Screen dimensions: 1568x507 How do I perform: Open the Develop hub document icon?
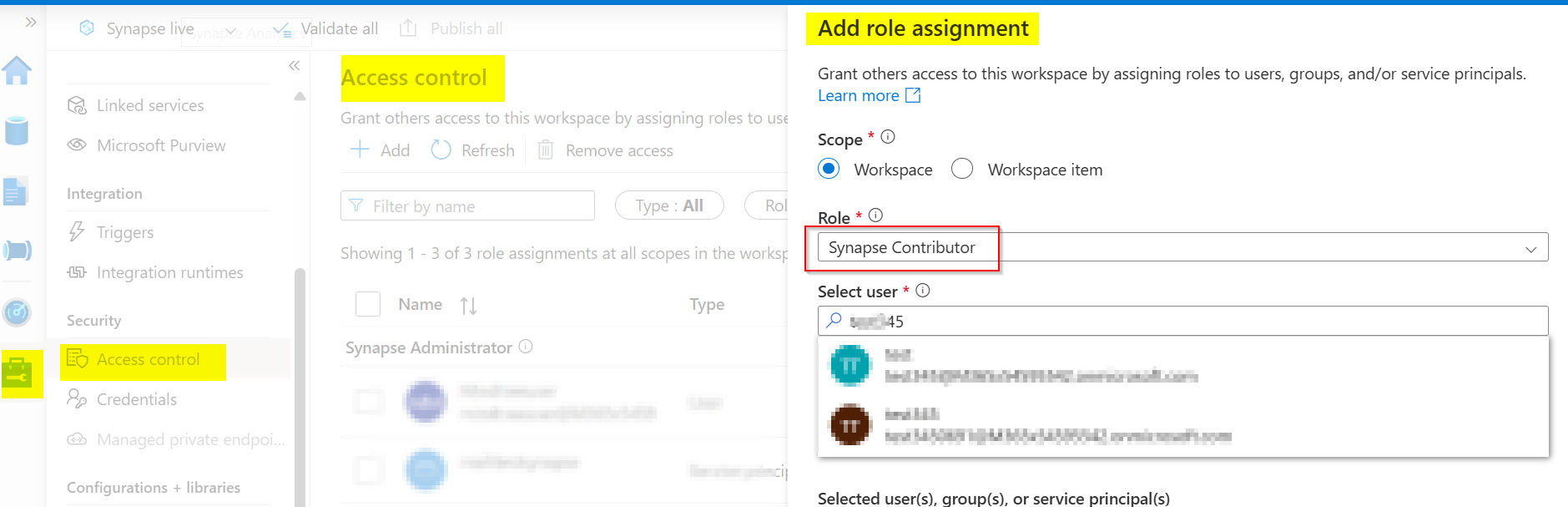click(x=16, y=191)
